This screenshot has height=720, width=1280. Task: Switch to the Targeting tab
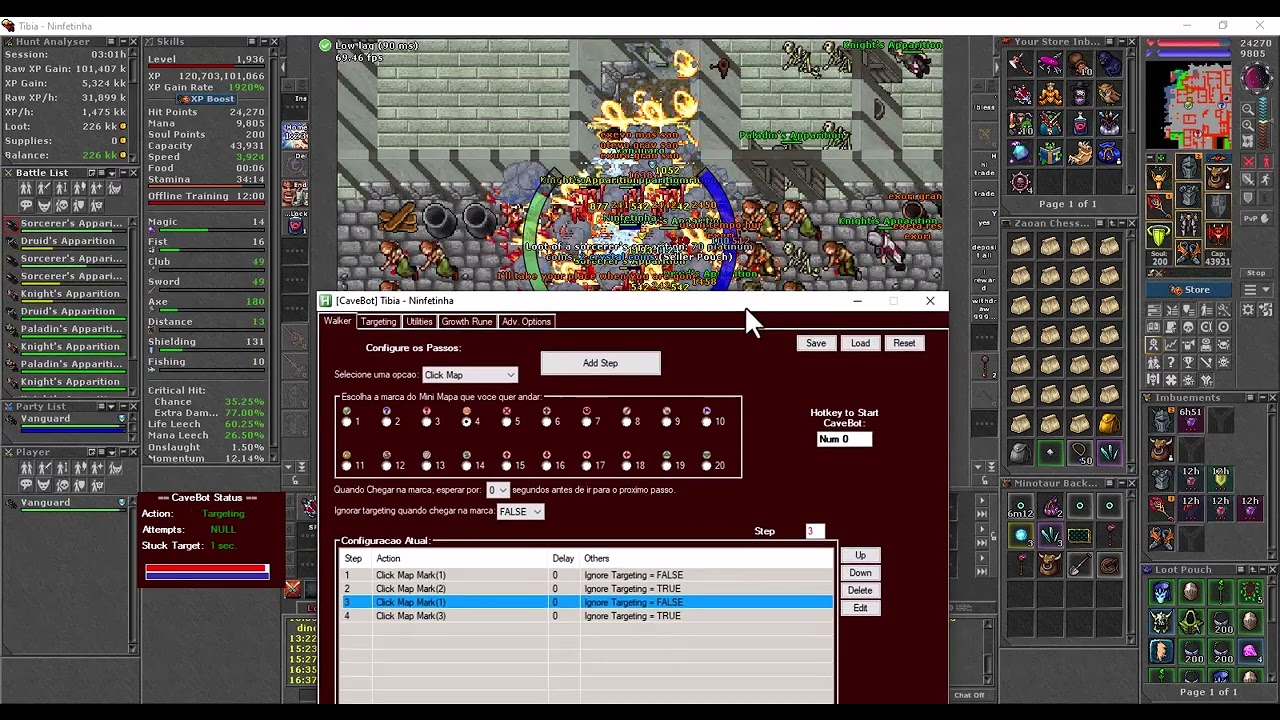point(378,322)
